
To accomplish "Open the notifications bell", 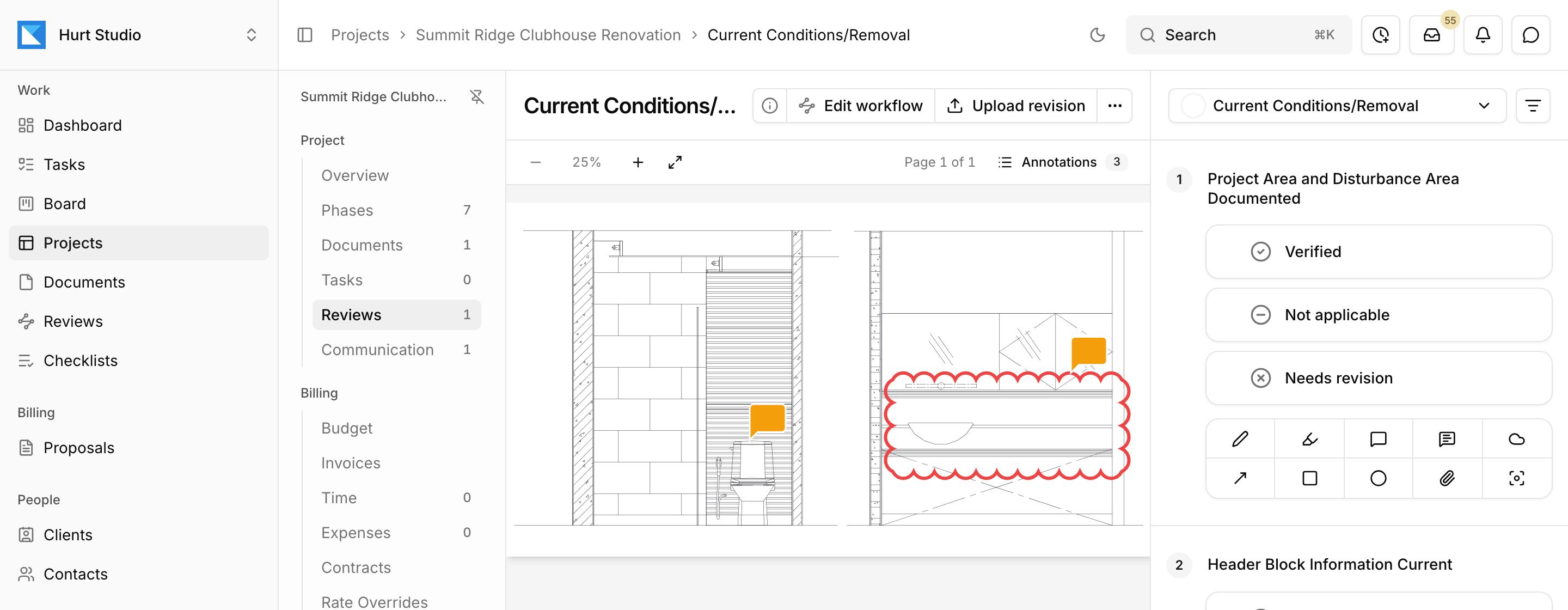I will [x=1483, y=35].
